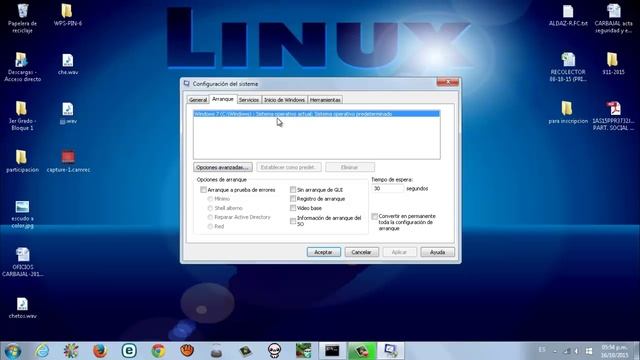Click the Eliminar button
Screen dimensions: 640x360
(349, 167)
